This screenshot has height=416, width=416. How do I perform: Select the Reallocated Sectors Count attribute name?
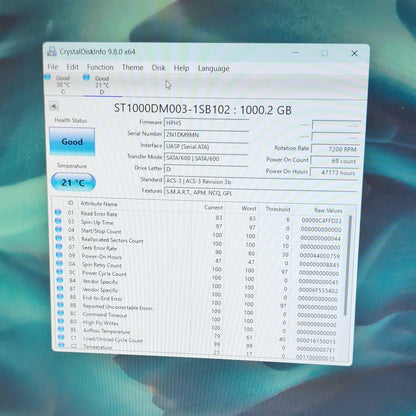(112, 240)
